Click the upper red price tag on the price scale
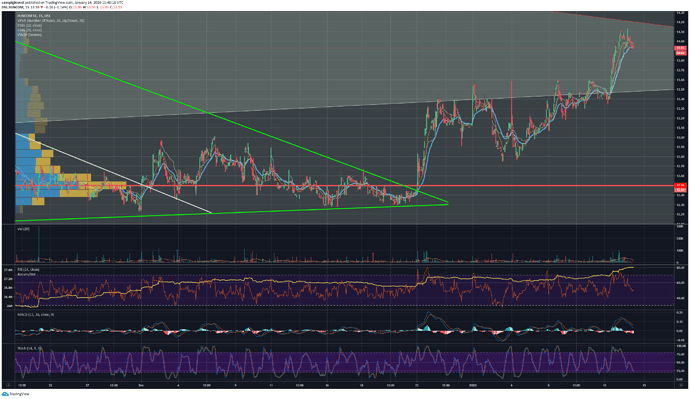 (x=680, y=48)
